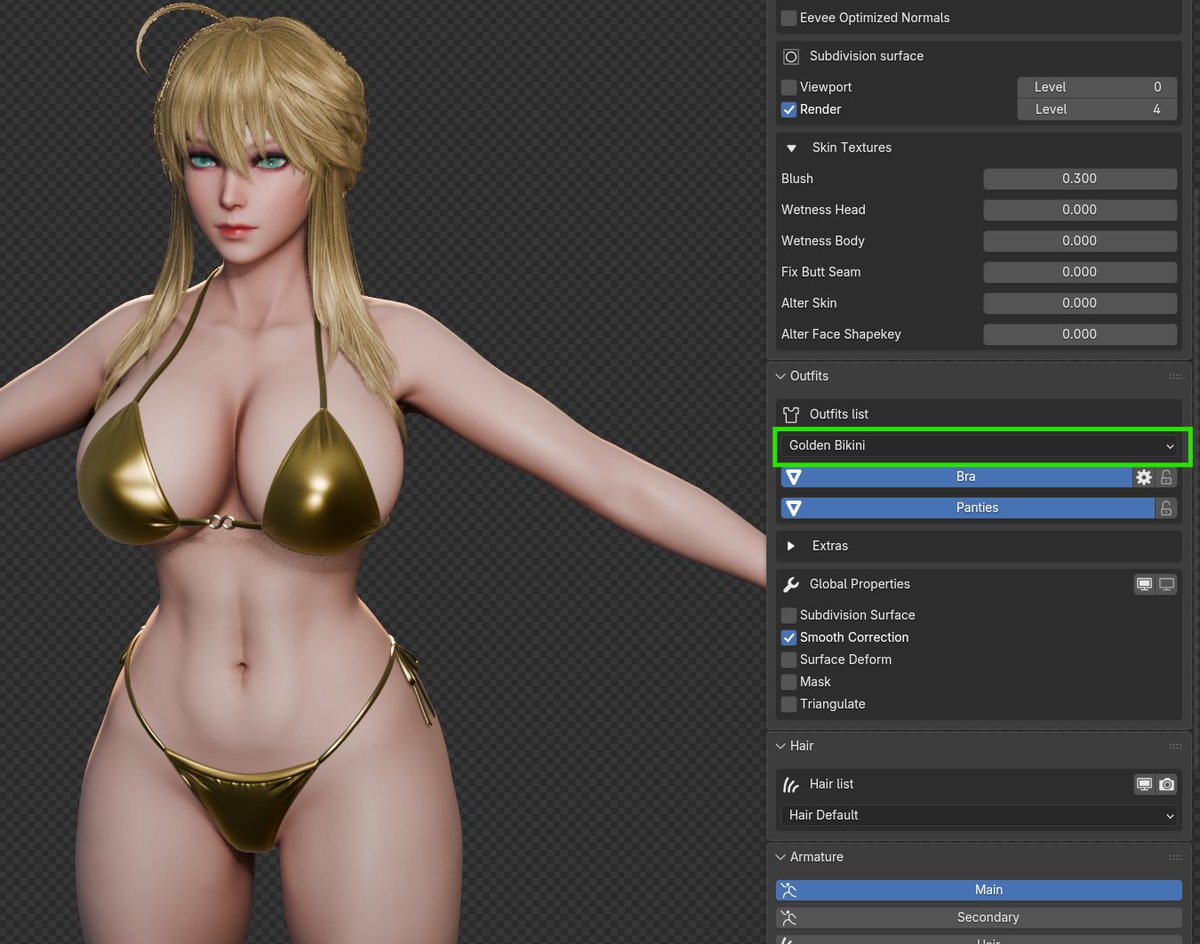1200x944 pixels.
Task: Click the Outfits list label
Action: click(x=839, y=414)
